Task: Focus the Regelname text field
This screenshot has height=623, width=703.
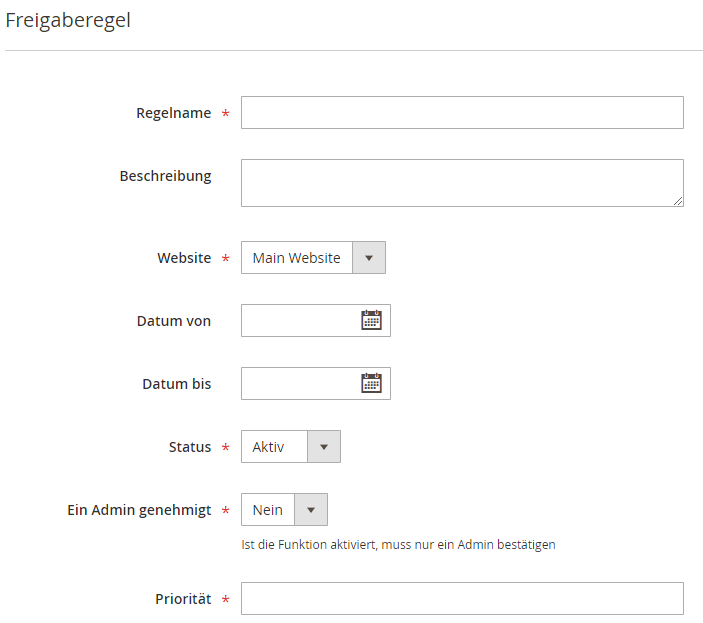Action: click(462, 112)
